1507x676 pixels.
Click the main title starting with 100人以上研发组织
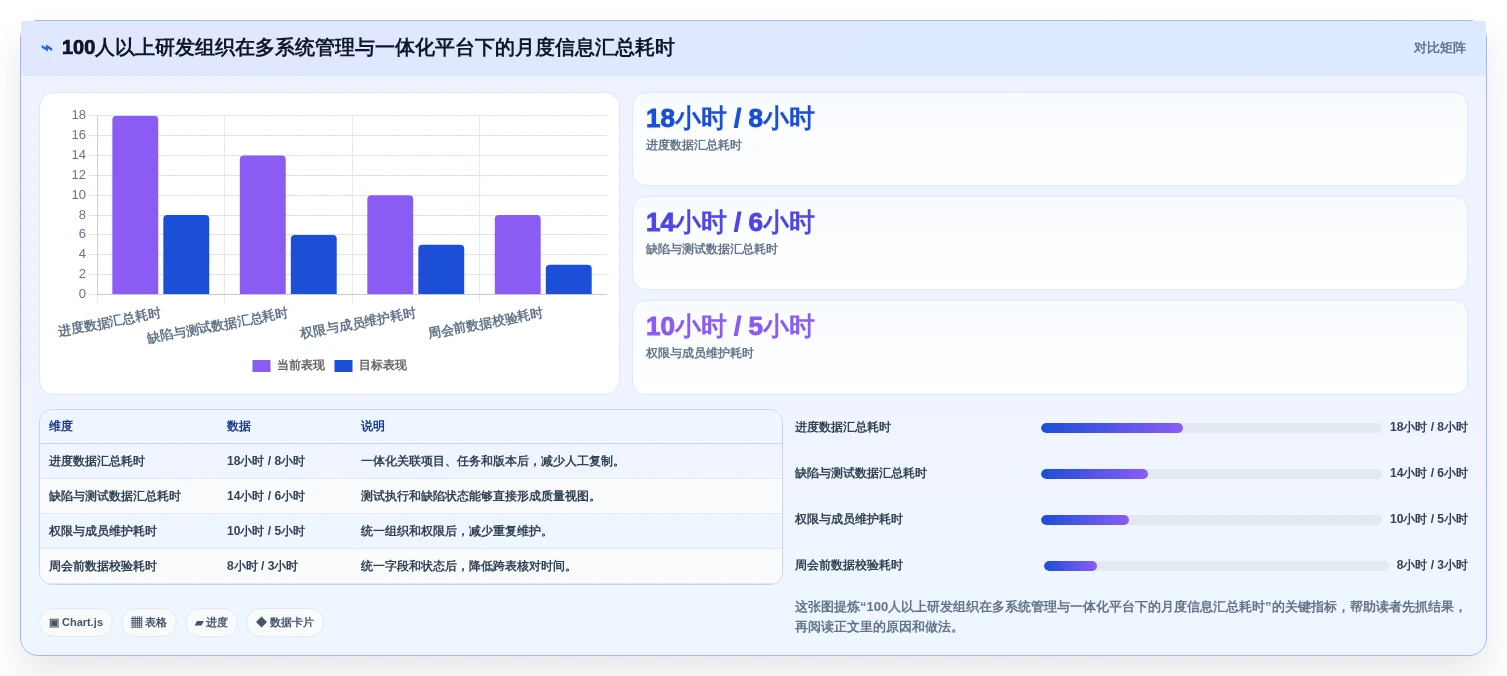(x=368, y=48)
